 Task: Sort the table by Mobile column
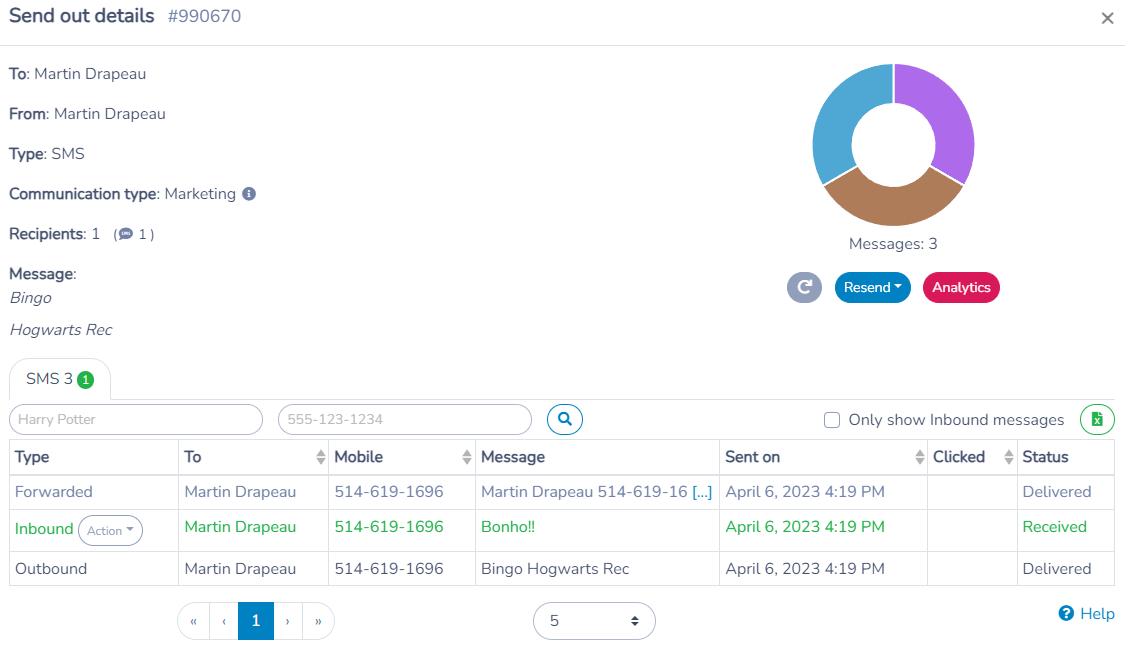coord(466,457)
